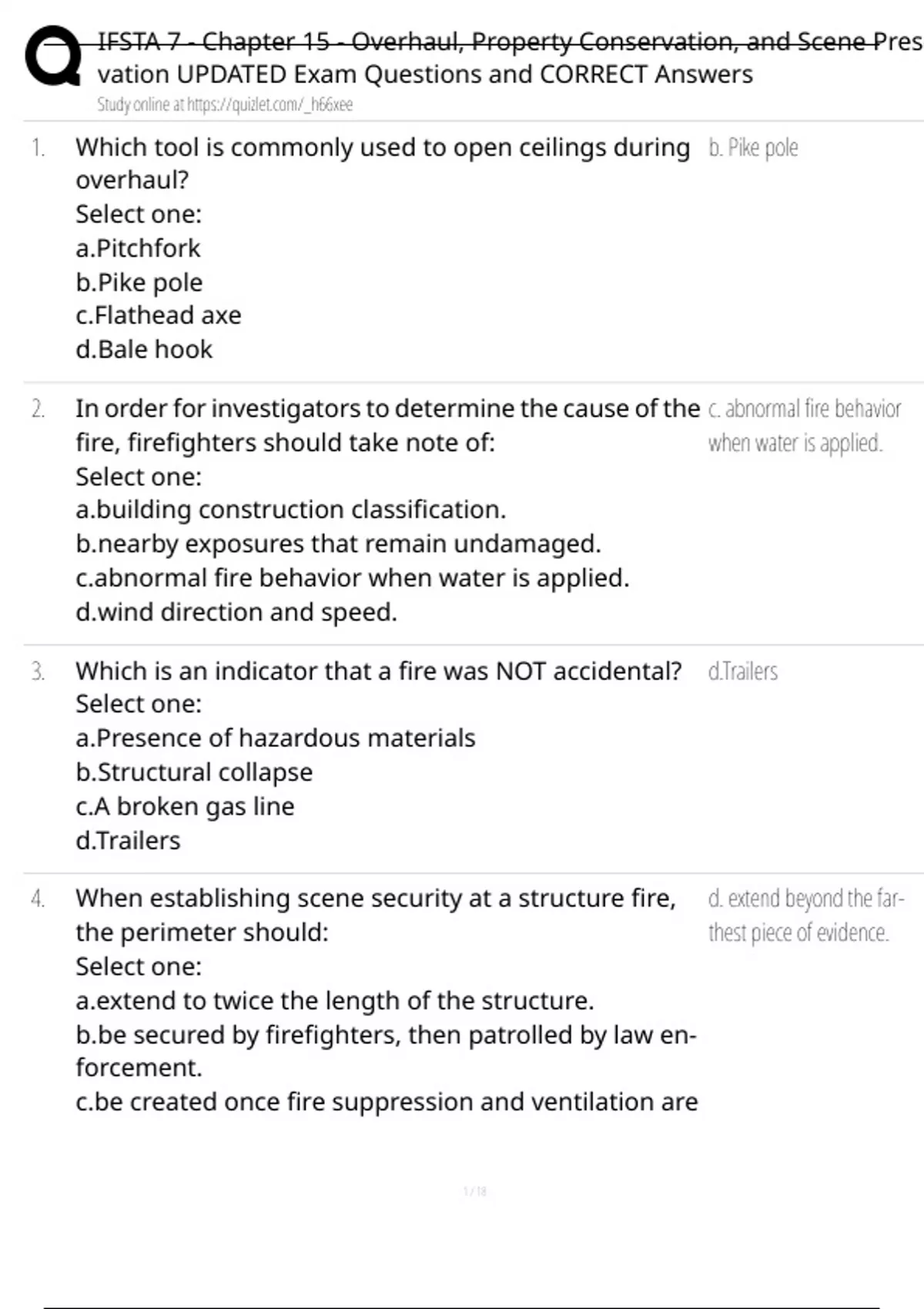Choose option b. Structural collapse
924x1309 pixels.
coord(194,772)
